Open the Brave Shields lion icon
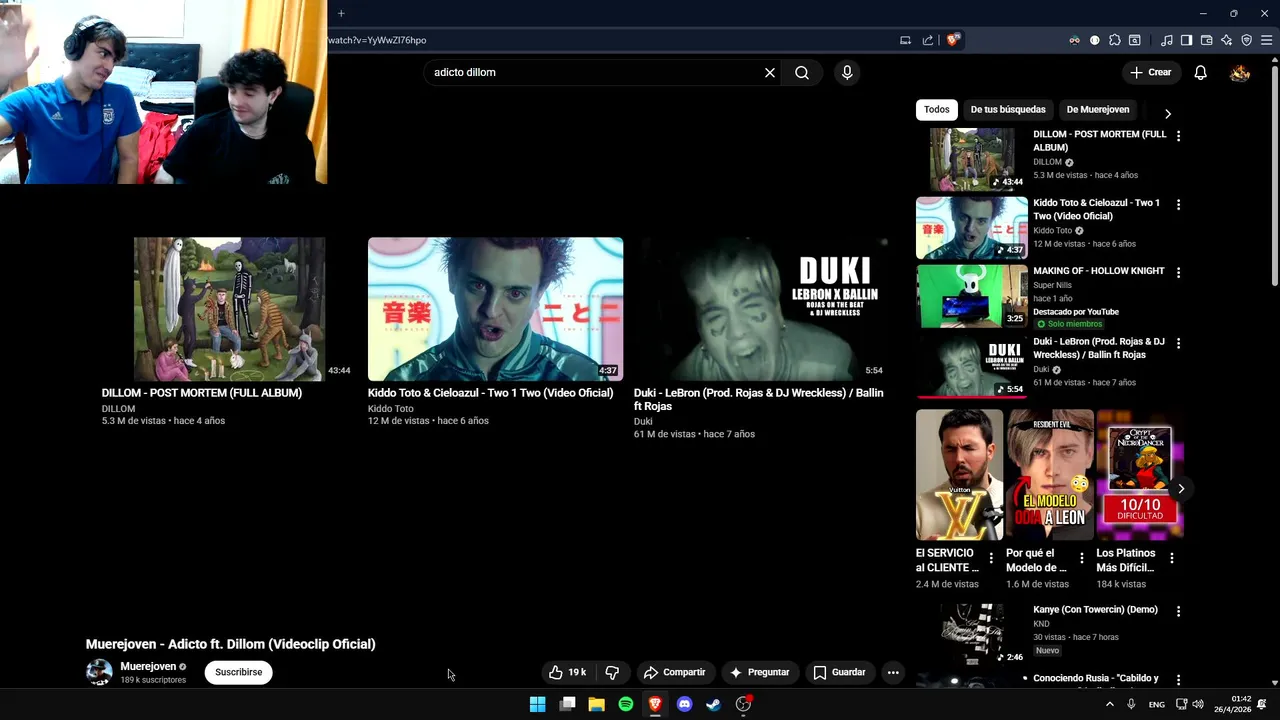 coord(953,40)
